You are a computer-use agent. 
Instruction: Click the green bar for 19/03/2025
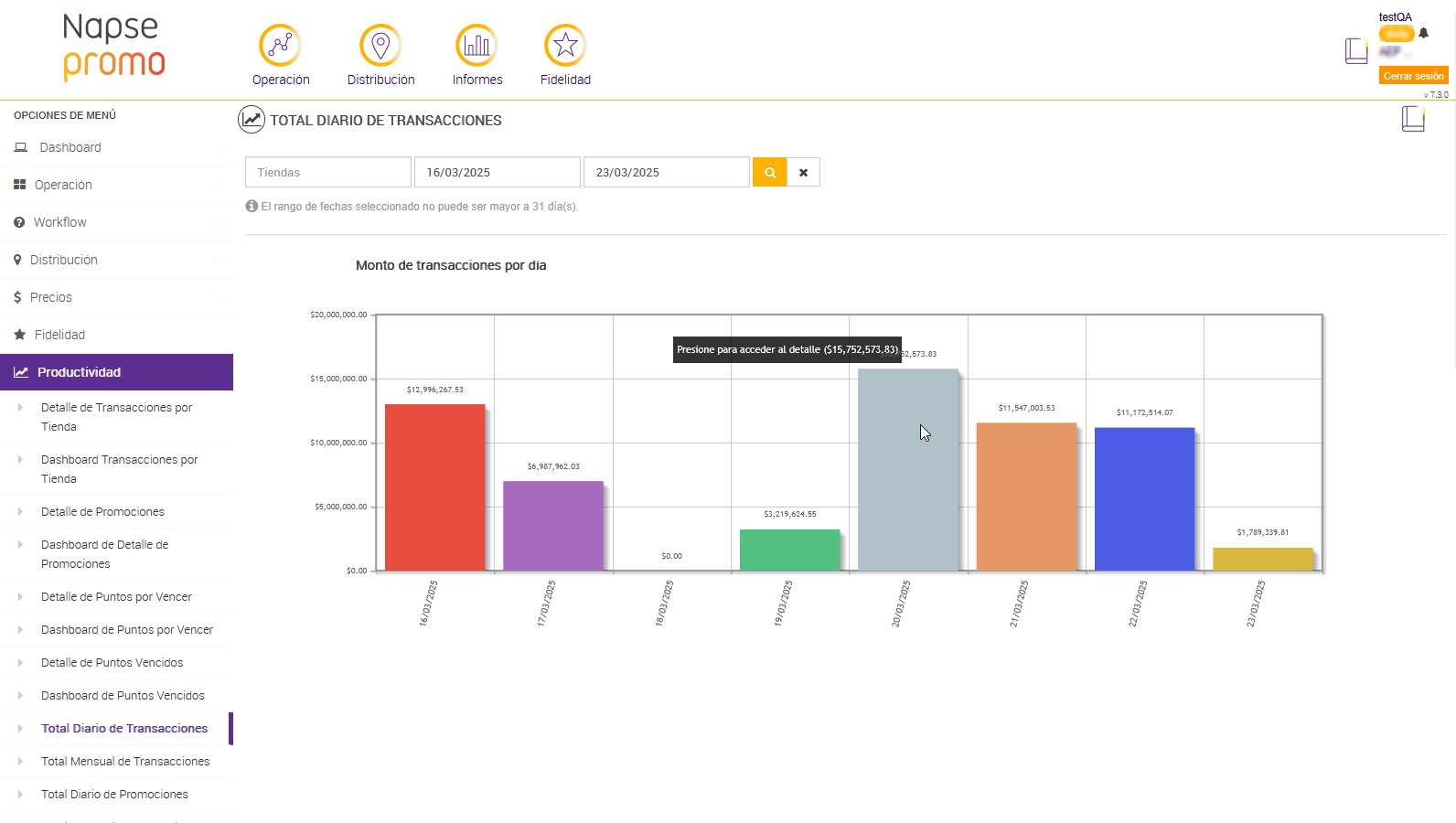(790, 550)
